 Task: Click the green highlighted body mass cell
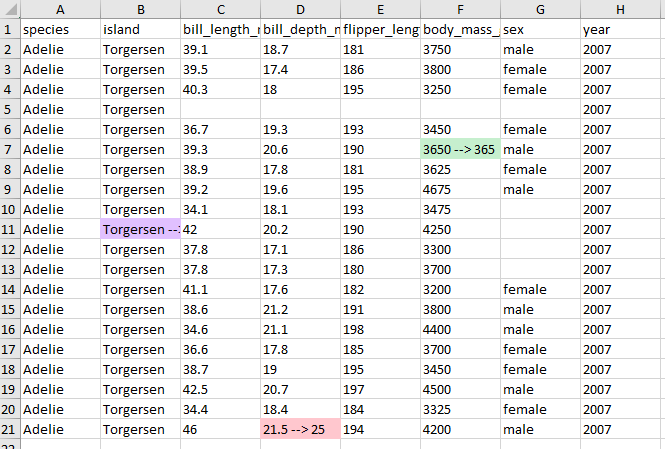point(460,149)
